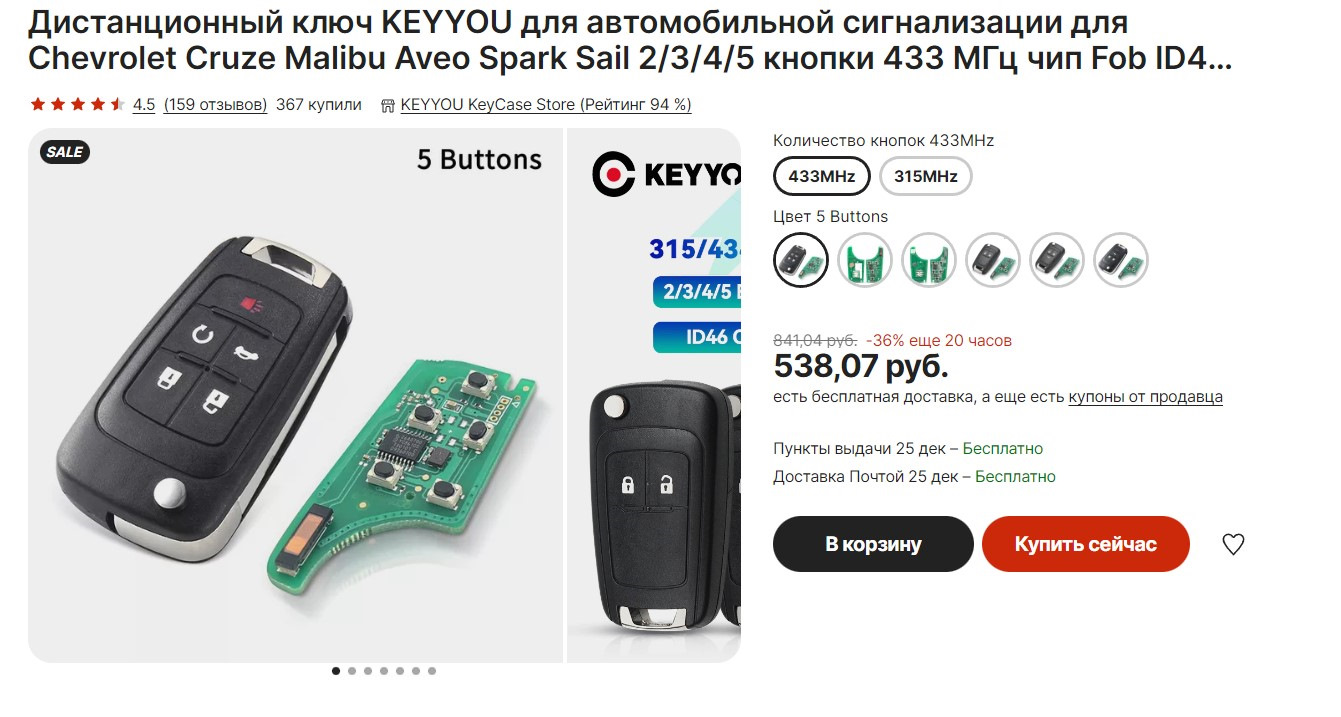Select the 433MHz frequency option
The image size is (1341, 717).
[x=822, y=177]
